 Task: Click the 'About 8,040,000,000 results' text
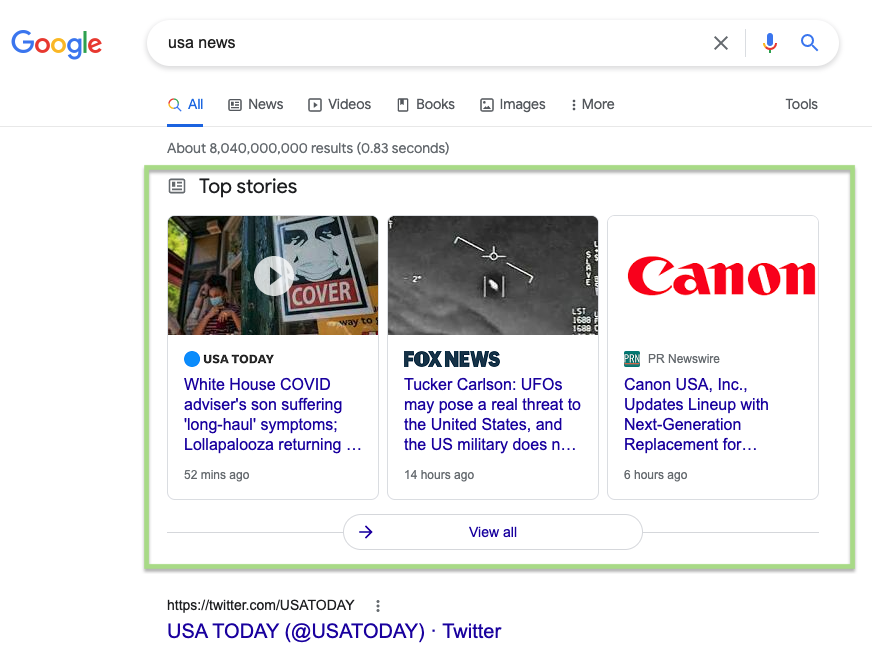pos(308,149)
